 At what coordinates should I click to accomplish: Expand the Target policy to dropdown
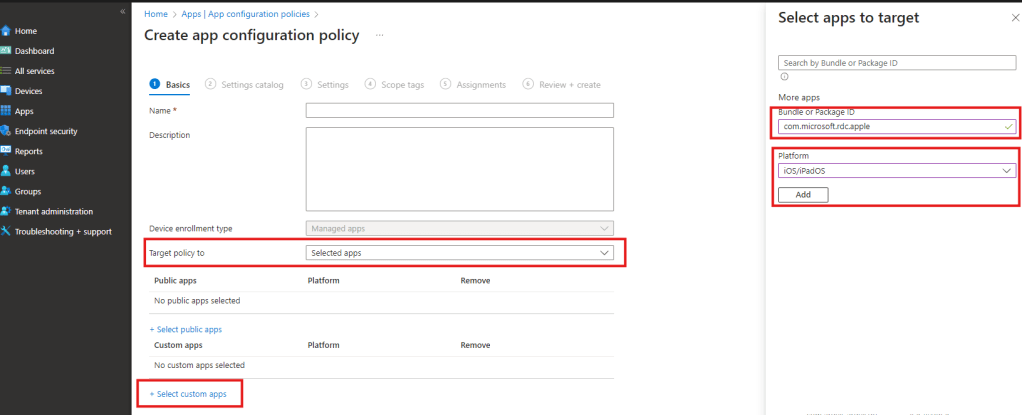pyautogui.click(x=459, y=253)
